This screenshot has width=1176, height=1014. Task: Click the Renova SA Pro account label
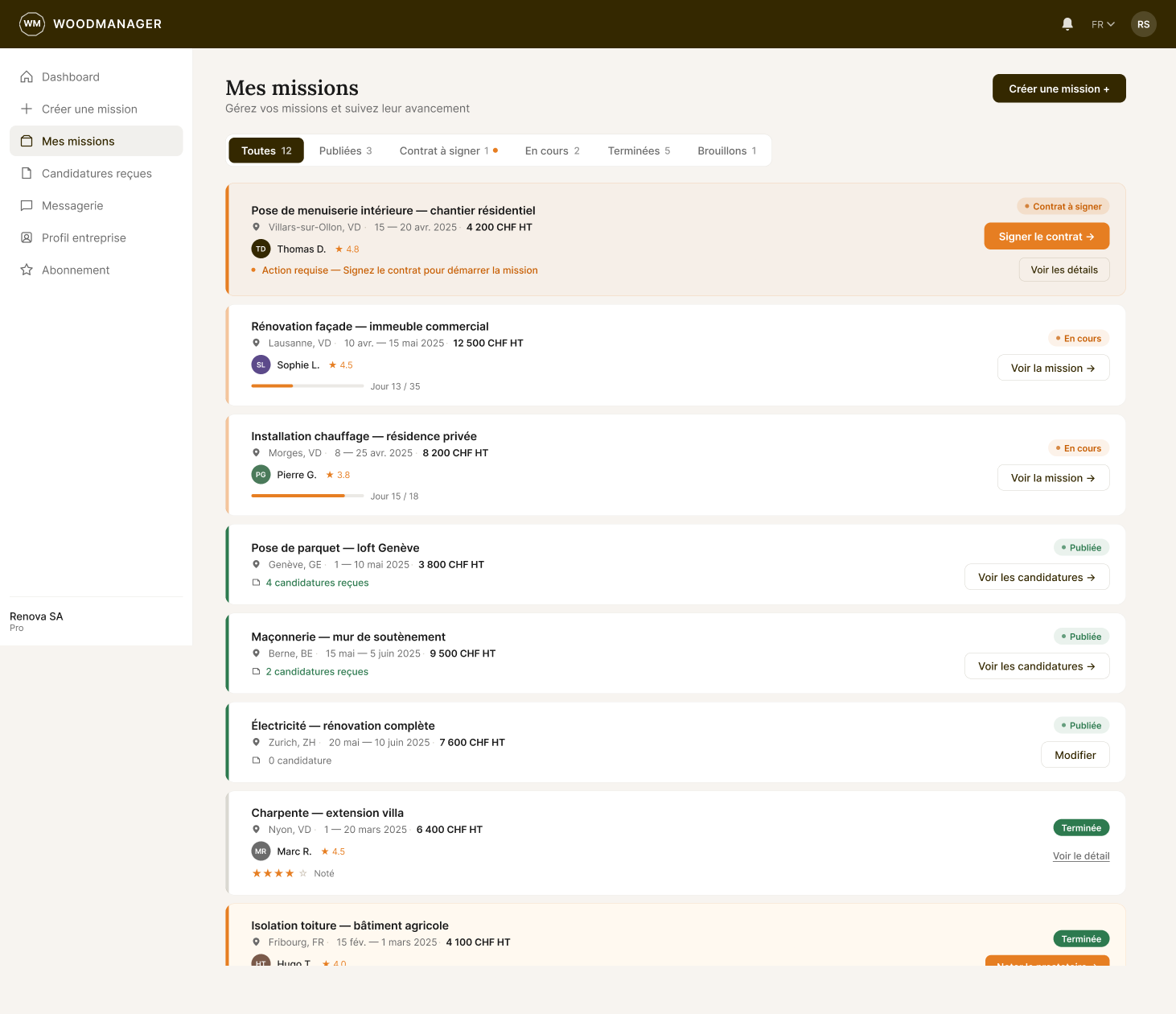click(x=36, y=621)
